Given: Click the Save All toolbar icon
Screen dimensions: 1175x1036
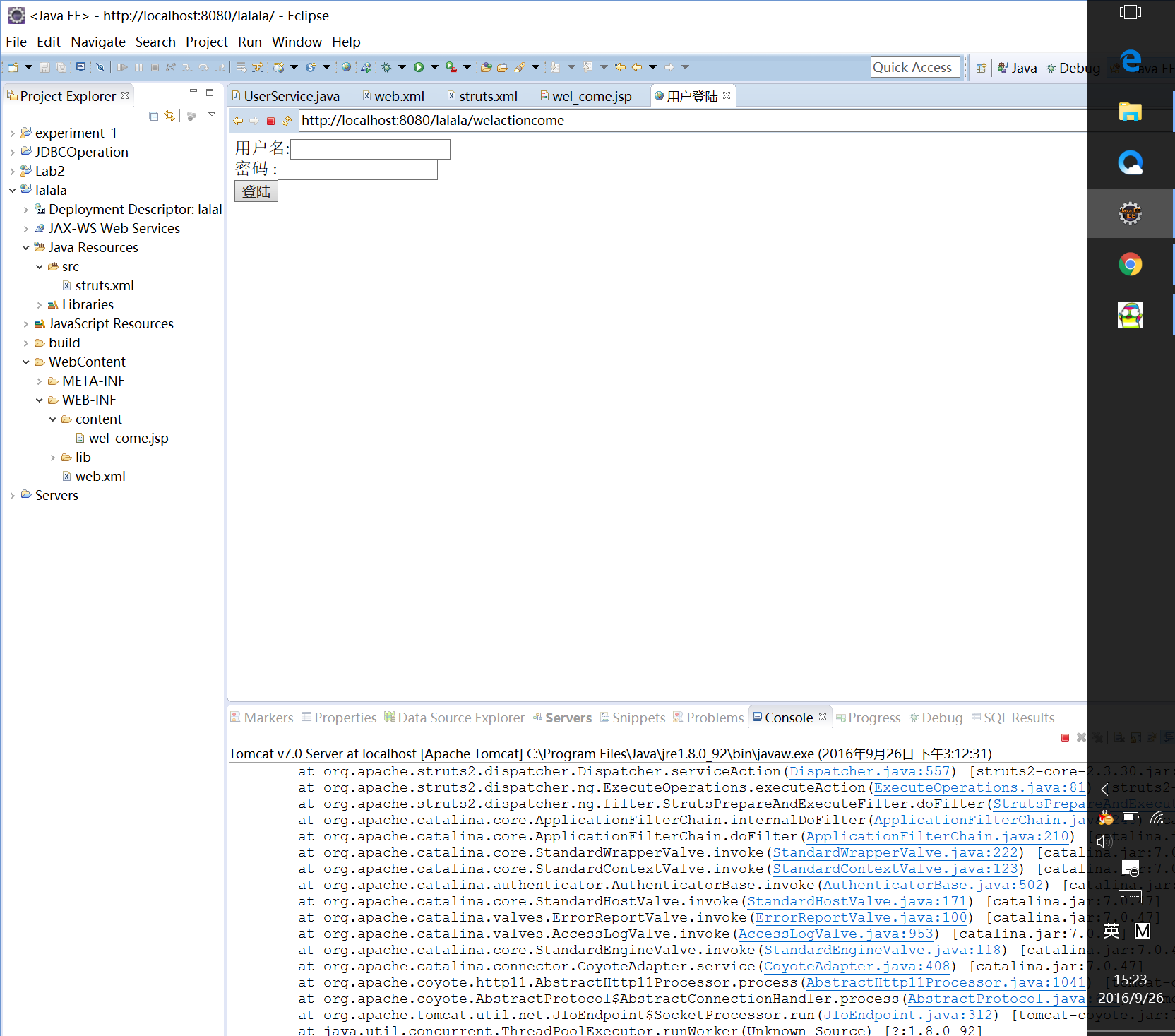Looking at the screenshot, I should [x=61, y=67].
